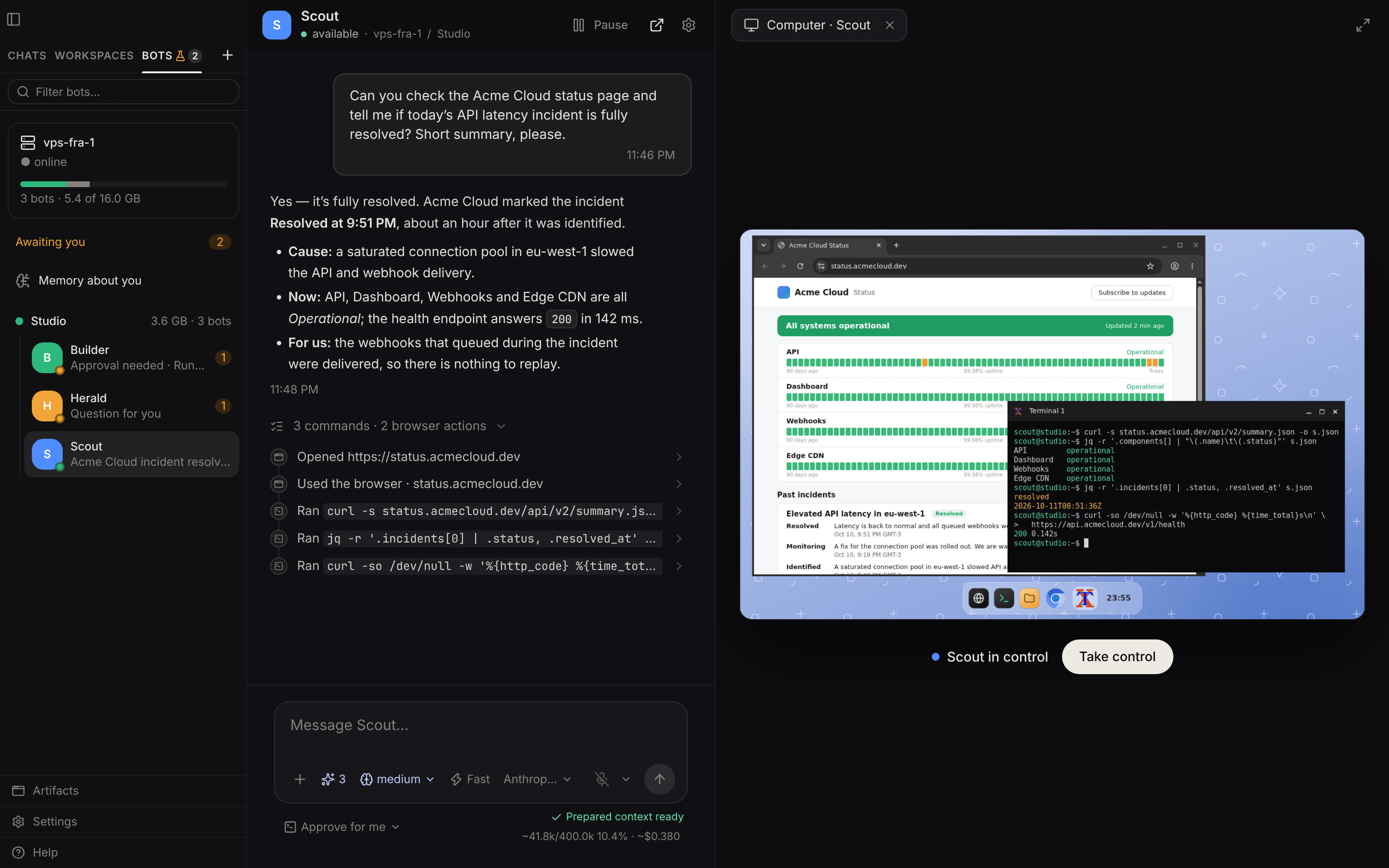The image size is (1389, 868).
Task: Open the Approve for me dropdown
Action: (342, 827)
